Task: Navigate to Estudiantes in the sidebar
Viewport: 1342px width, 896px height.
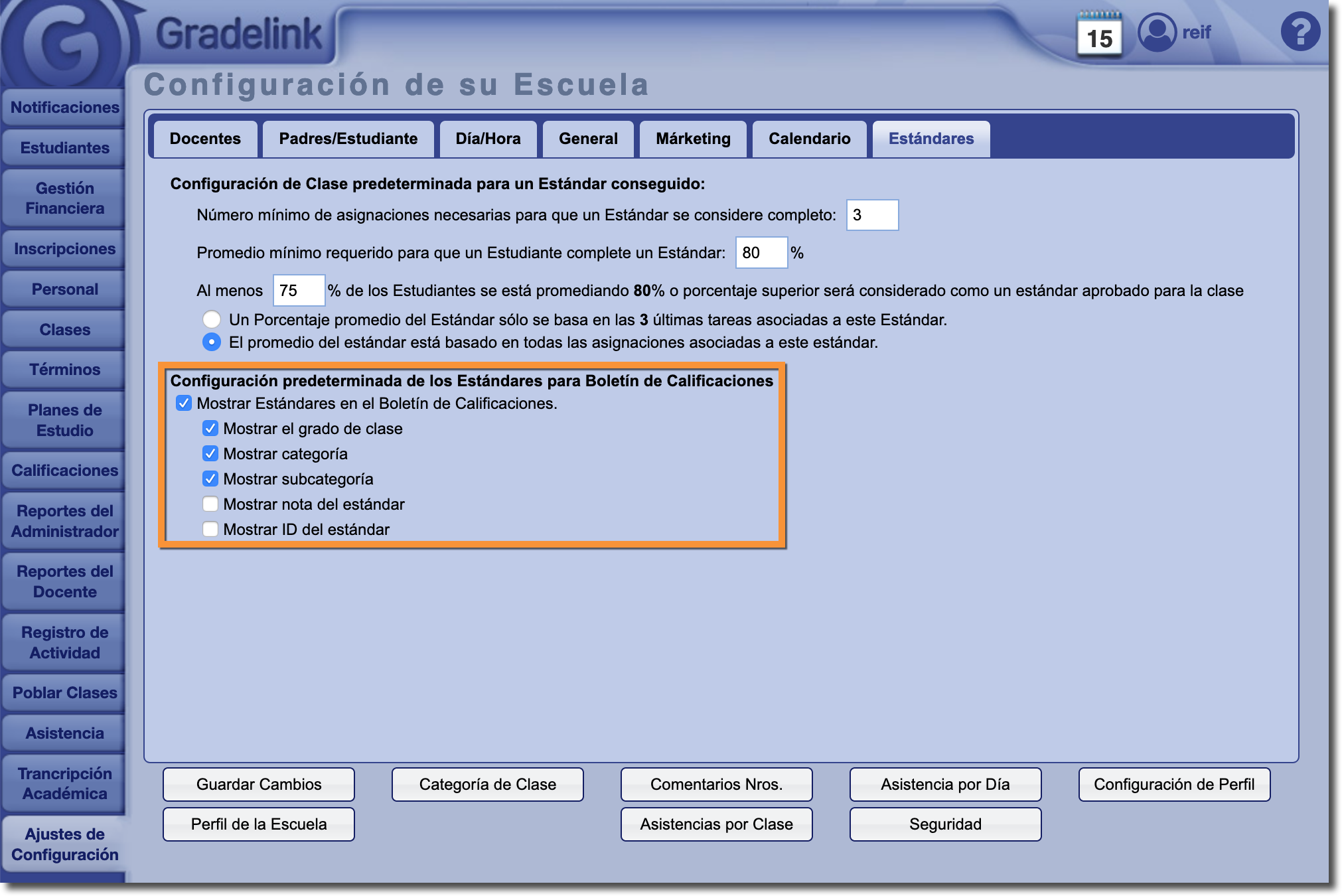Action: 64,147
